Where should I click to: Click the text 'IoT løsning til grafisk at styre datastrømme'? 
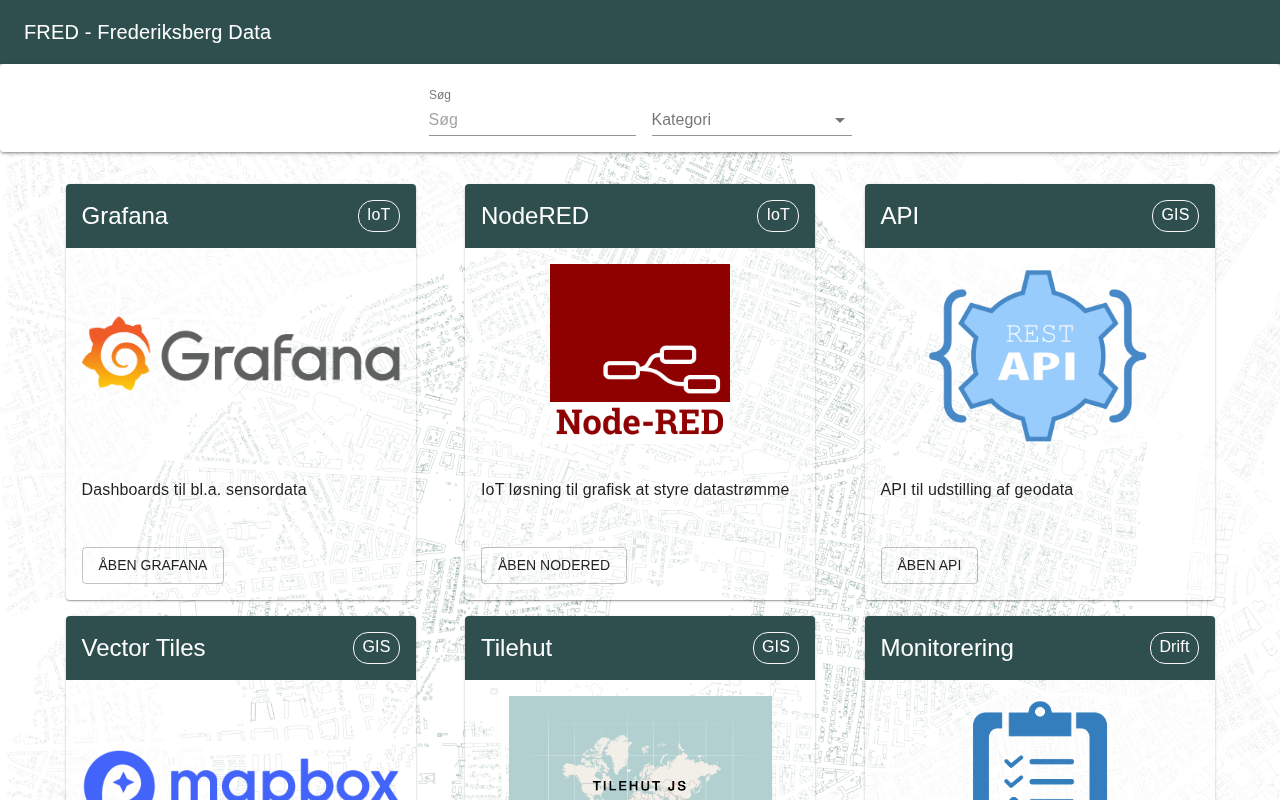click(635, 490)
